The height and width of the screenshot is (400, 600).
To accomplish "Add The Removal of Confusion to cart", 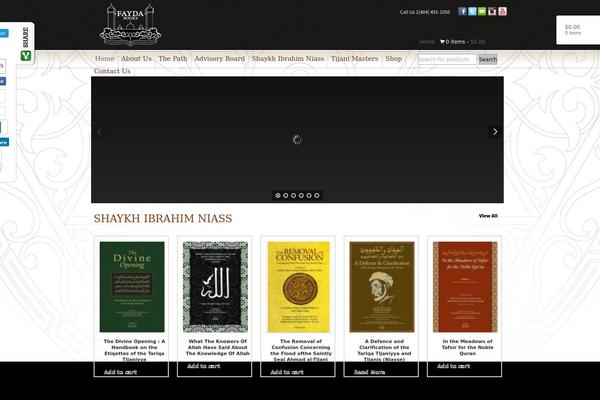I will (x=287, y=372).
